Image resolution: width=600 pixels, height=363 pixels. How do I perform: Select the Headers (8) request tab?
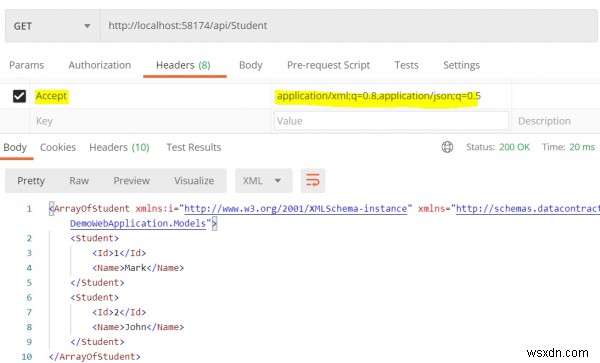pos(183,65)
